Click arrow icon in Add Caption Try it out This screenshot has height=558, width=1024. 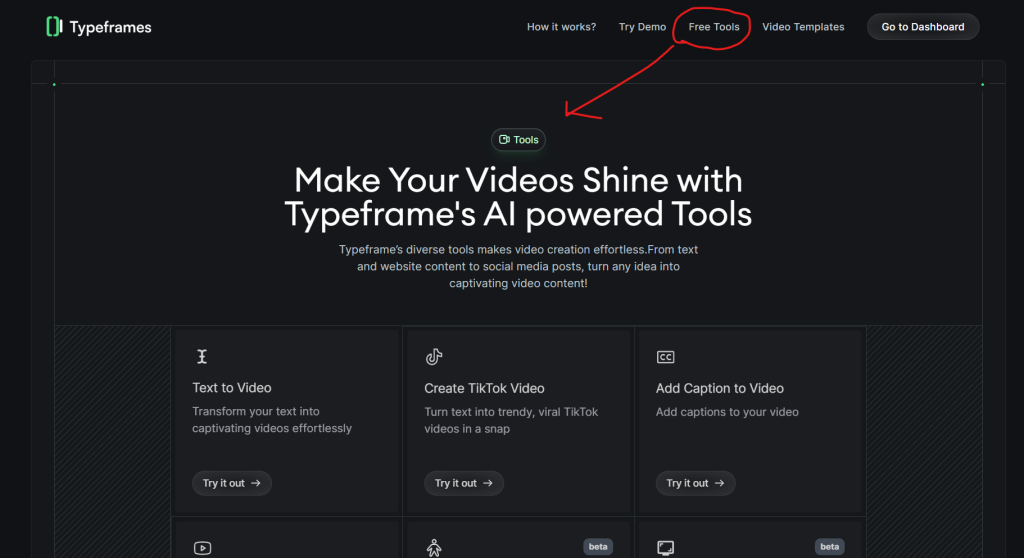pos(719,483)
